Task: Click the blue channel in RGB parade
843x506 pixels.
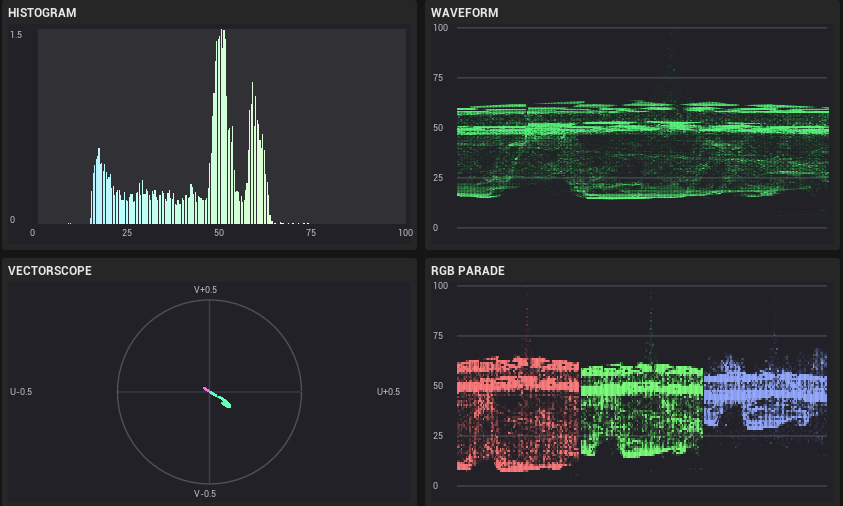Action: click(766, 391)
